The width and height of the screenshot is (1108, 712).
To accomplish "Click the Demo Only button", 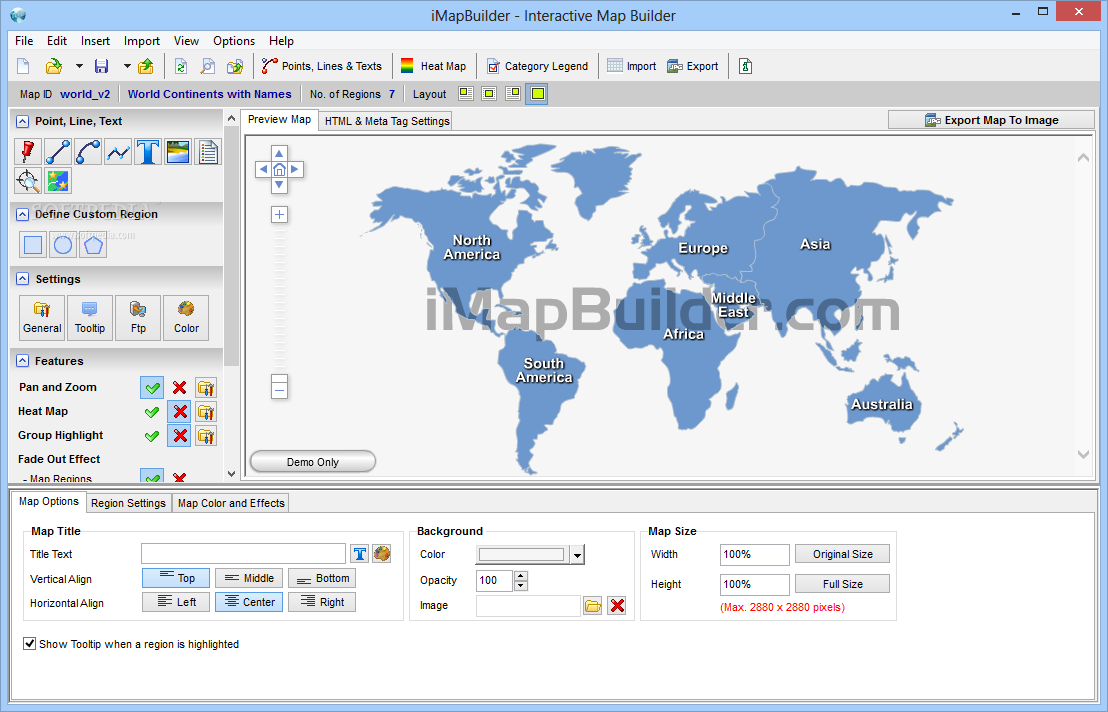I will click(312, 462).
